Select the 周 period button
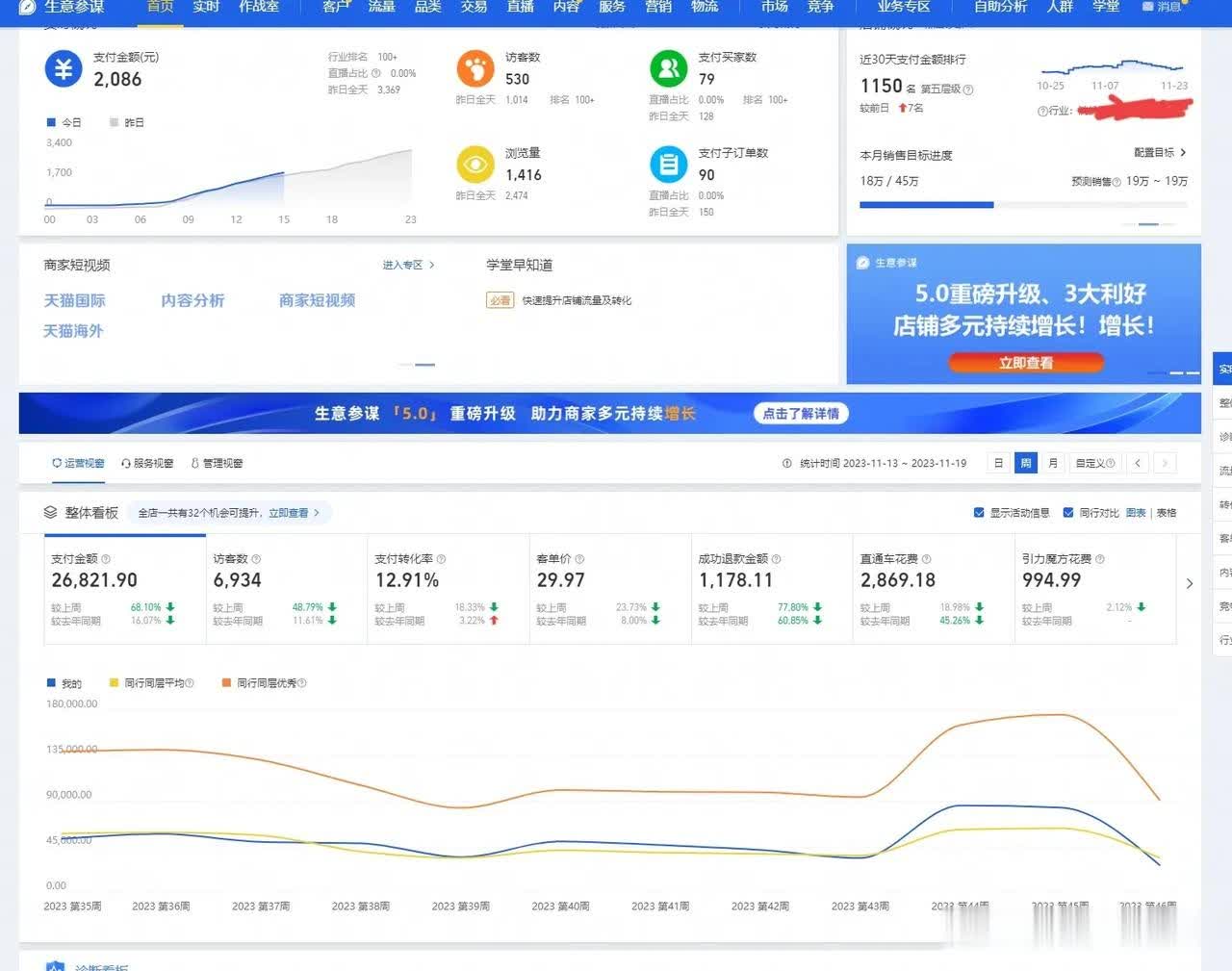Viewport: 1232px width, 971px height. tap(1026, 463)
